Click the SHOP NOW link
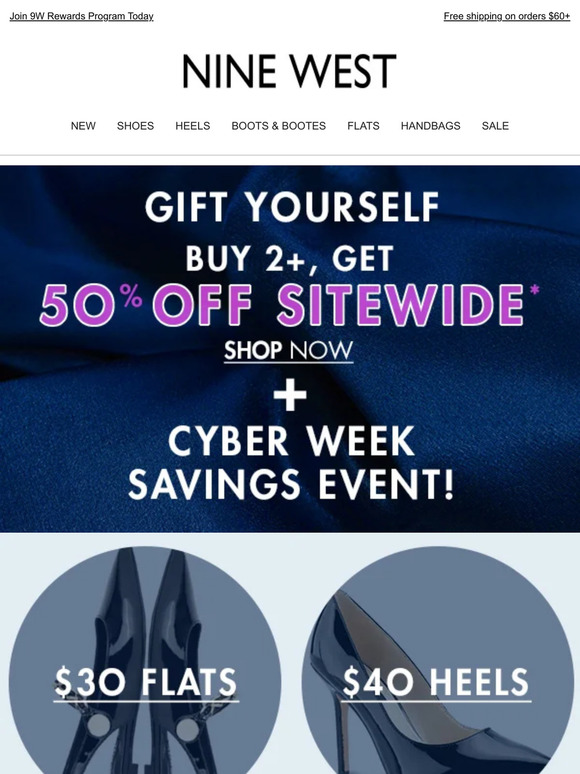 tap(289, 350)
